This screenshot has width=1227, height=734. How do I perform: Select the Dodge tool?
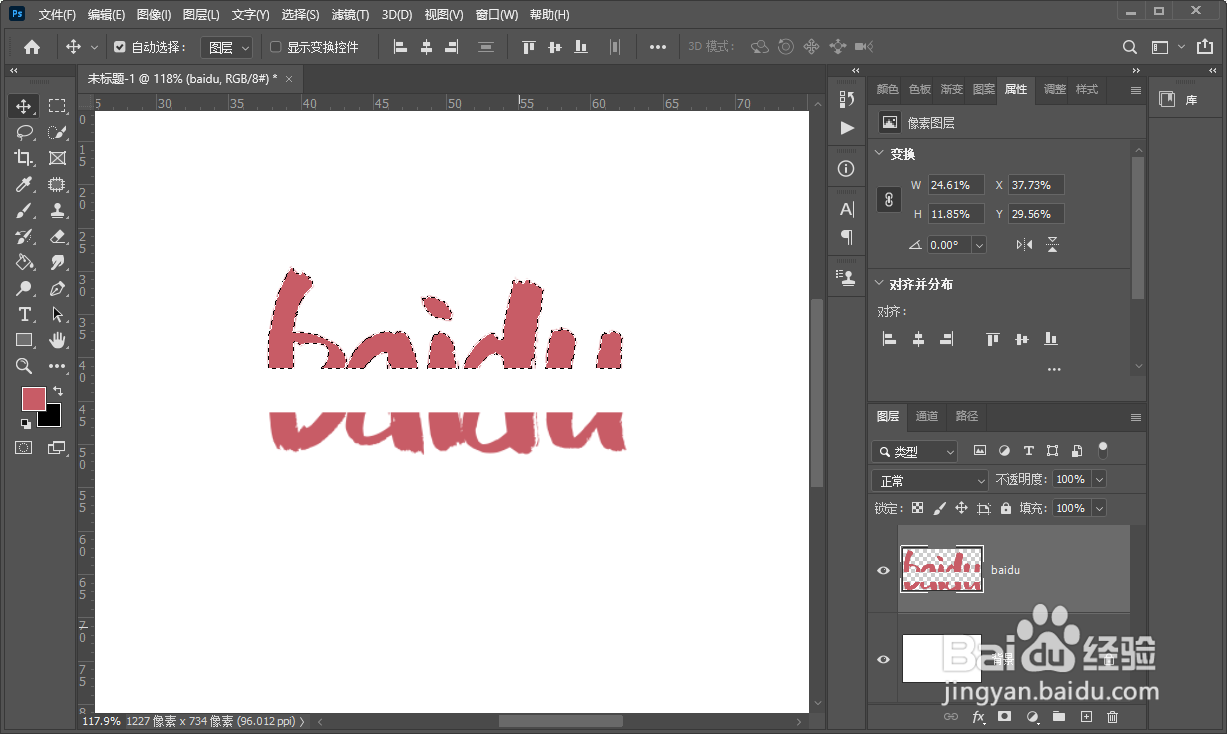(24, 288)
